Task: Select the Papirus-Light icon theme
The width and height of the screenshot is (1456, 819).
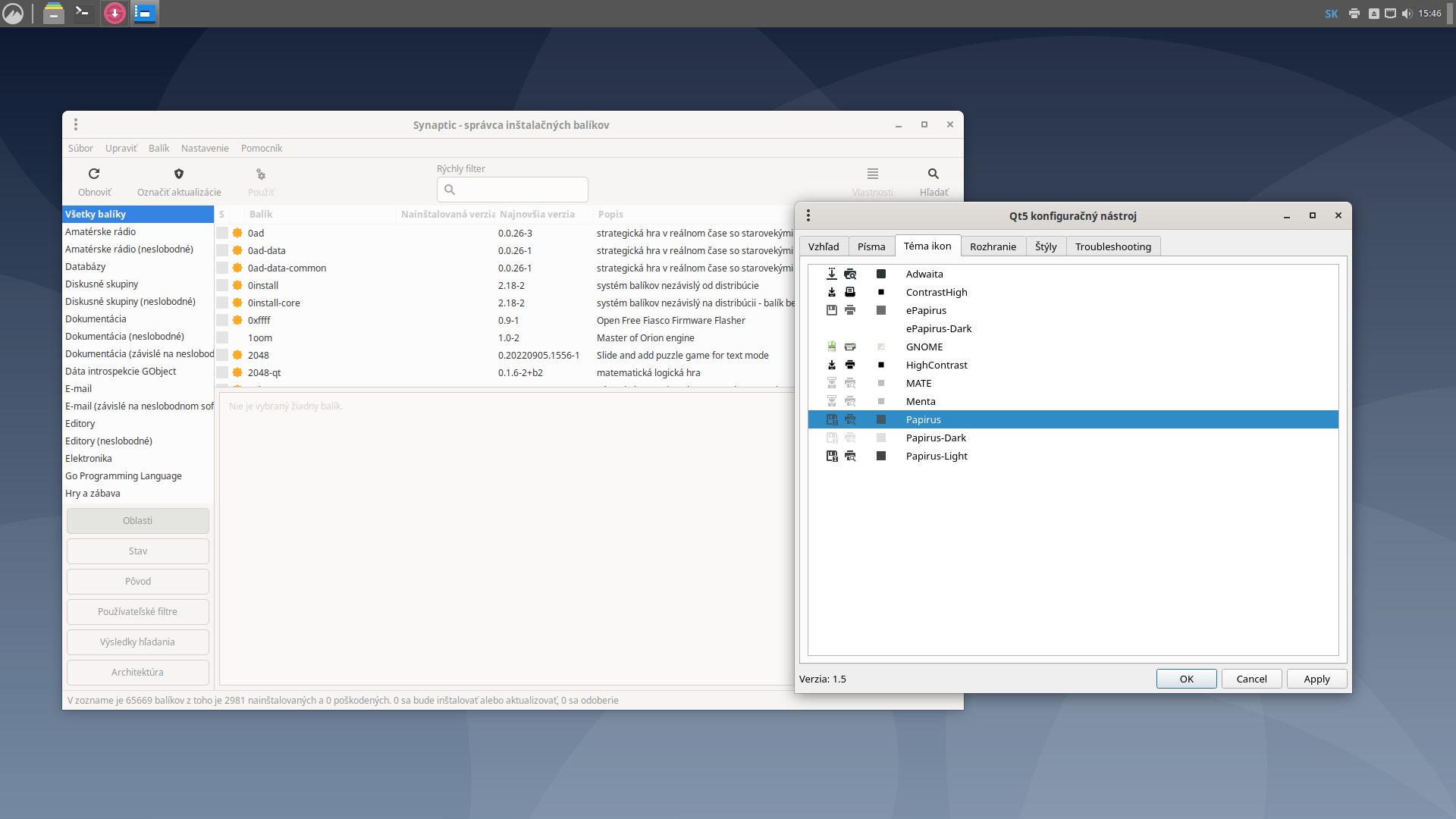Action: click(x=1073, y=456)
